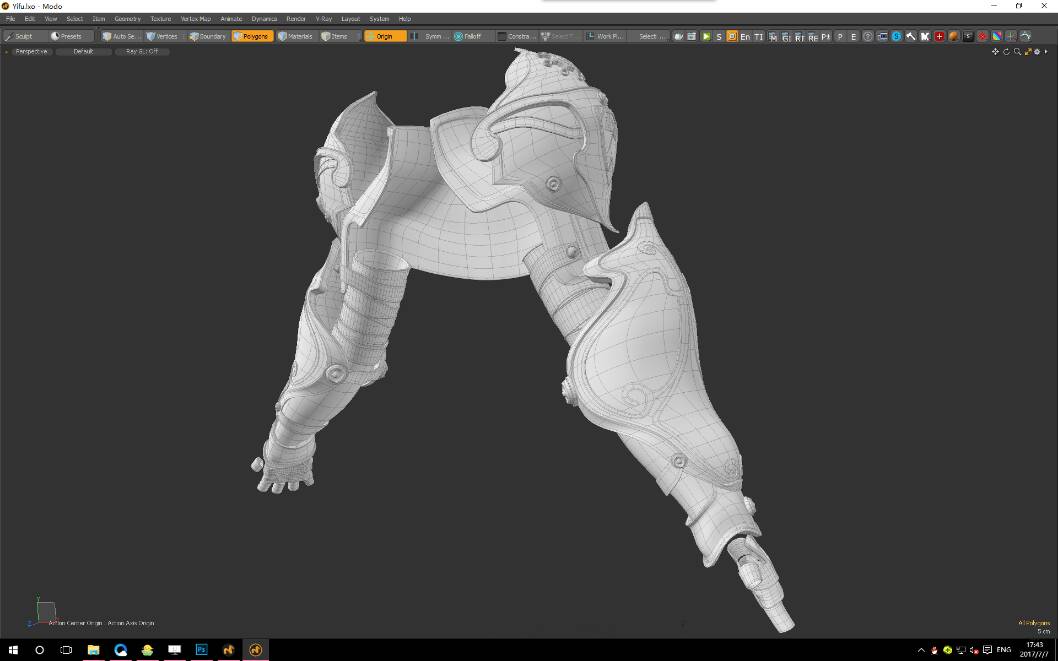
Task: Click the ENG language indicator
Action: coord(1003,650)
